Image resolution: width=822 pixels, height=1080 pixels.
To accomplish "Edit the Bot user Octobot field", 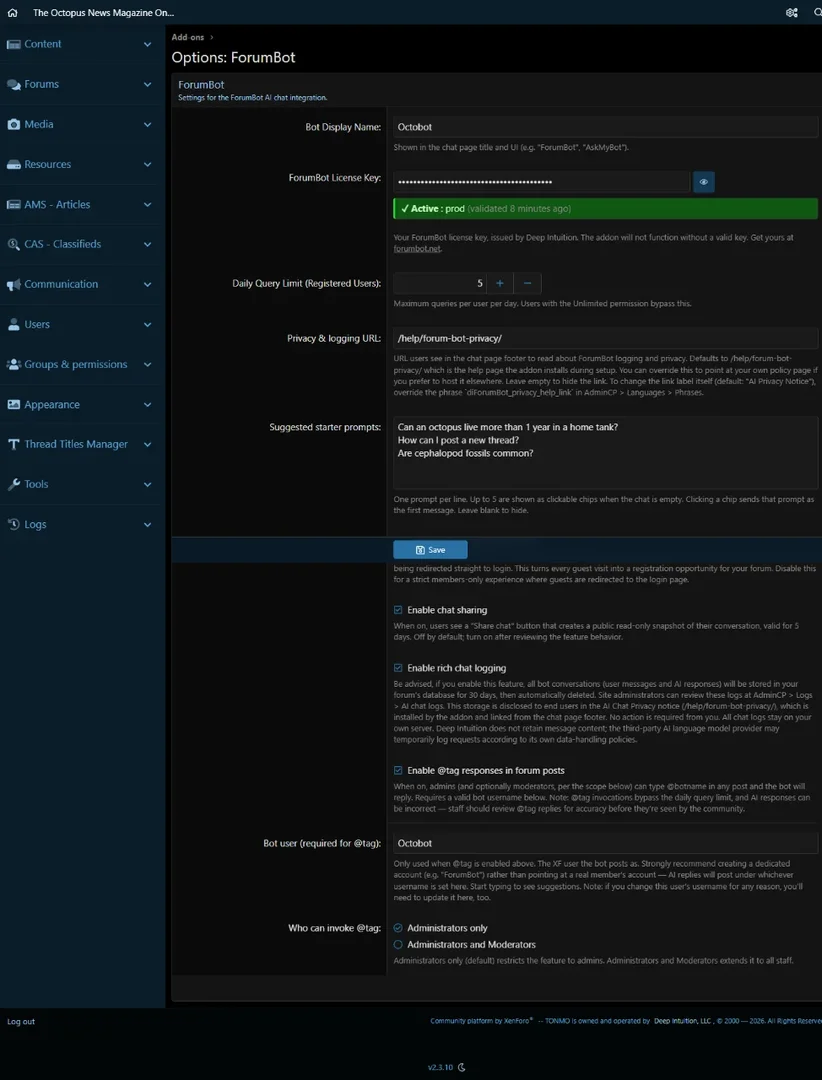I will tap(606, 843).
